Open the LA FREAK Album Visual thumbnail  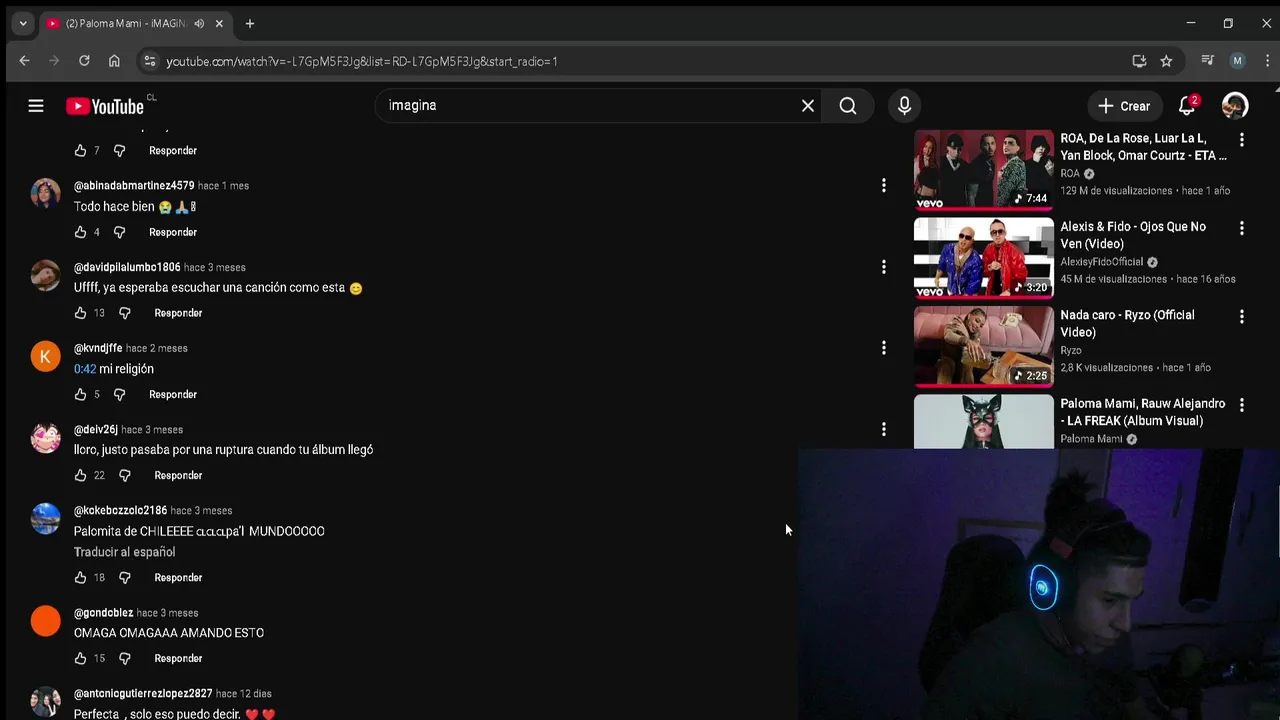983,421
